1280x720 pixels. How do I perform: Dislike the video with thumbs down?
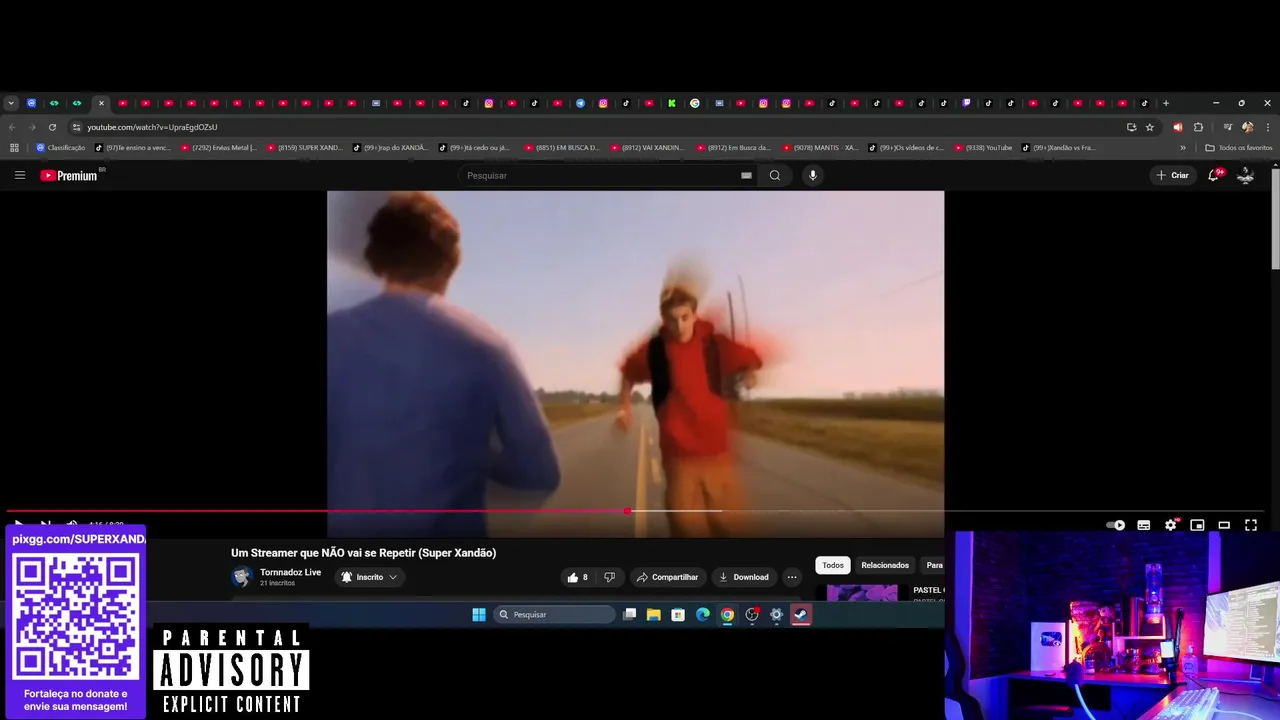[x=610, y=577]
